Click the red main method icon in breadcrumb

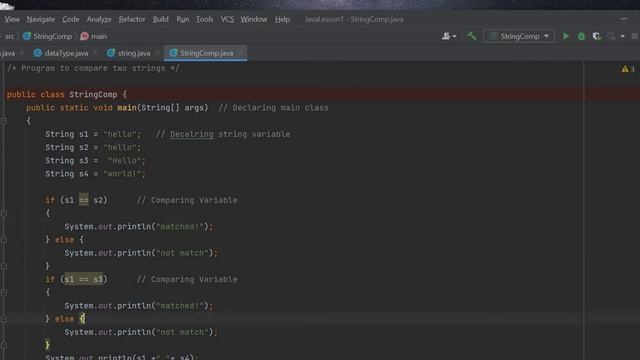84,36
